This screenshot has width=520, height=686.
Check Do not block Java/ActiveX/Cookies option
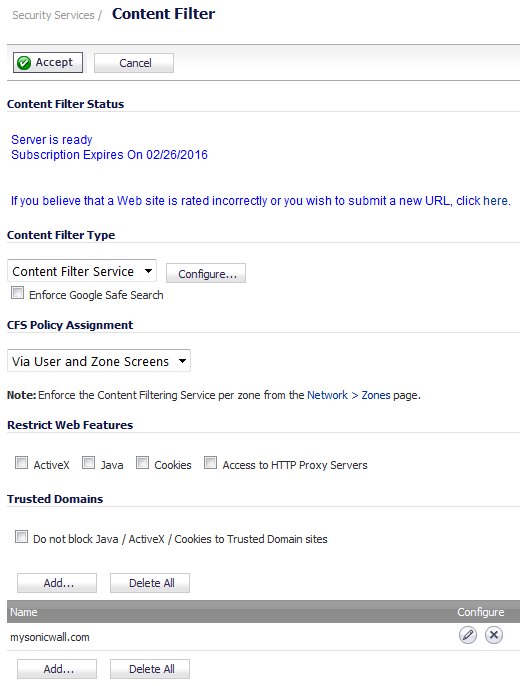[21, 536]
